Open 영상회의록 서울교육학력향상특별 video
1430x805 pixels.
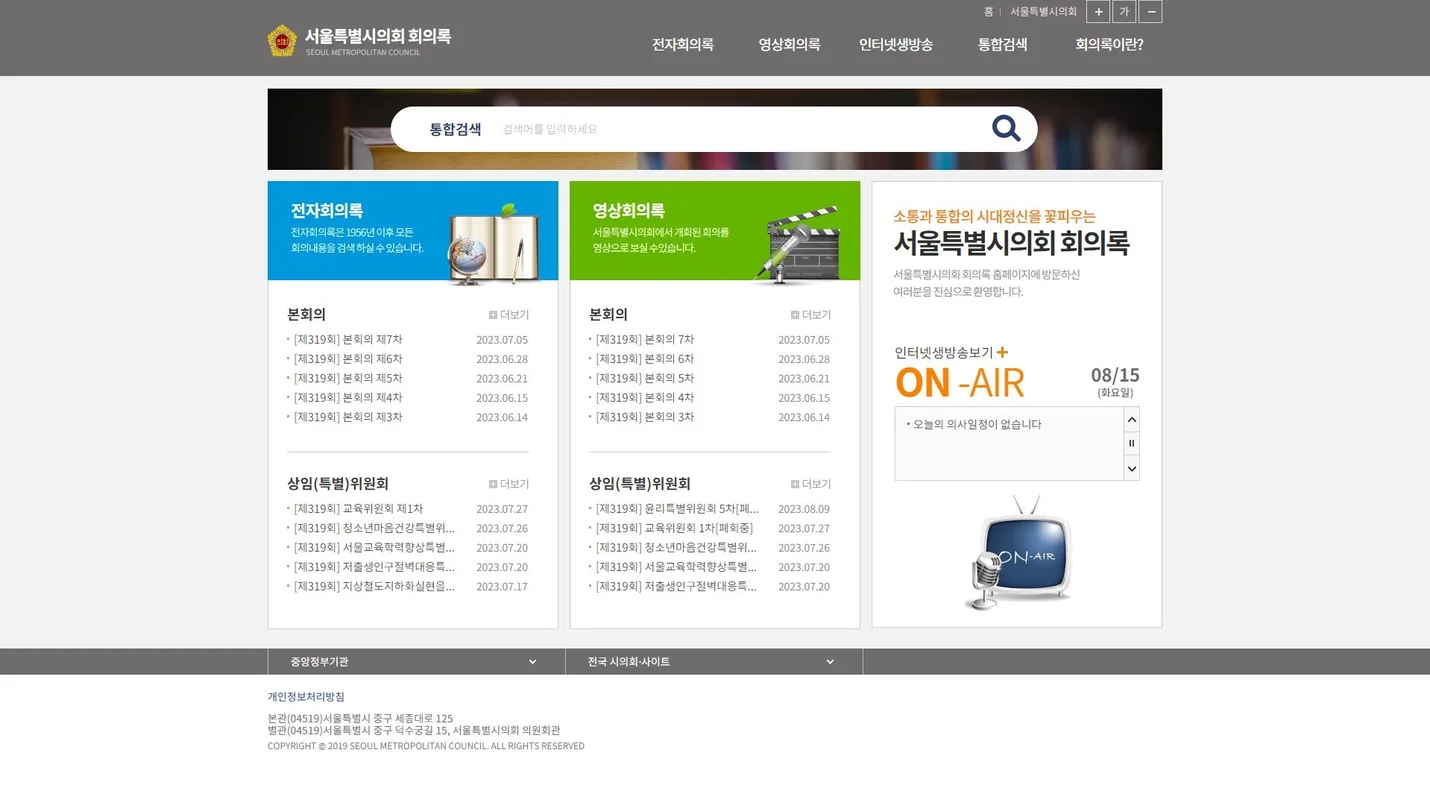pos(676,567)
